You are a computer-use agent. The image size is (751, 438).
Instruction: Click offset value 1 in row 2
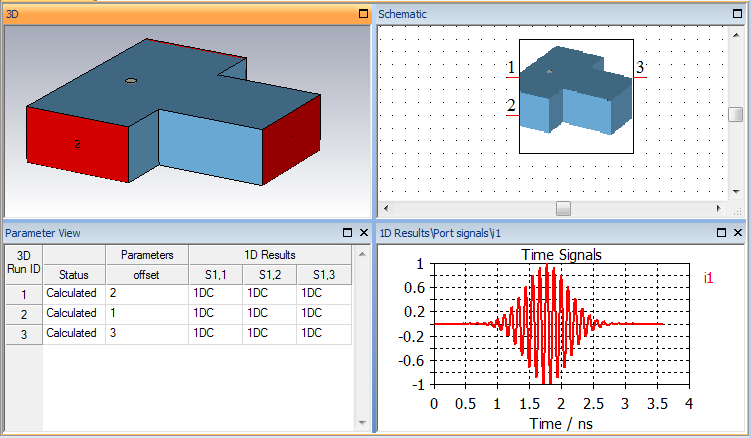click(147, 313)
